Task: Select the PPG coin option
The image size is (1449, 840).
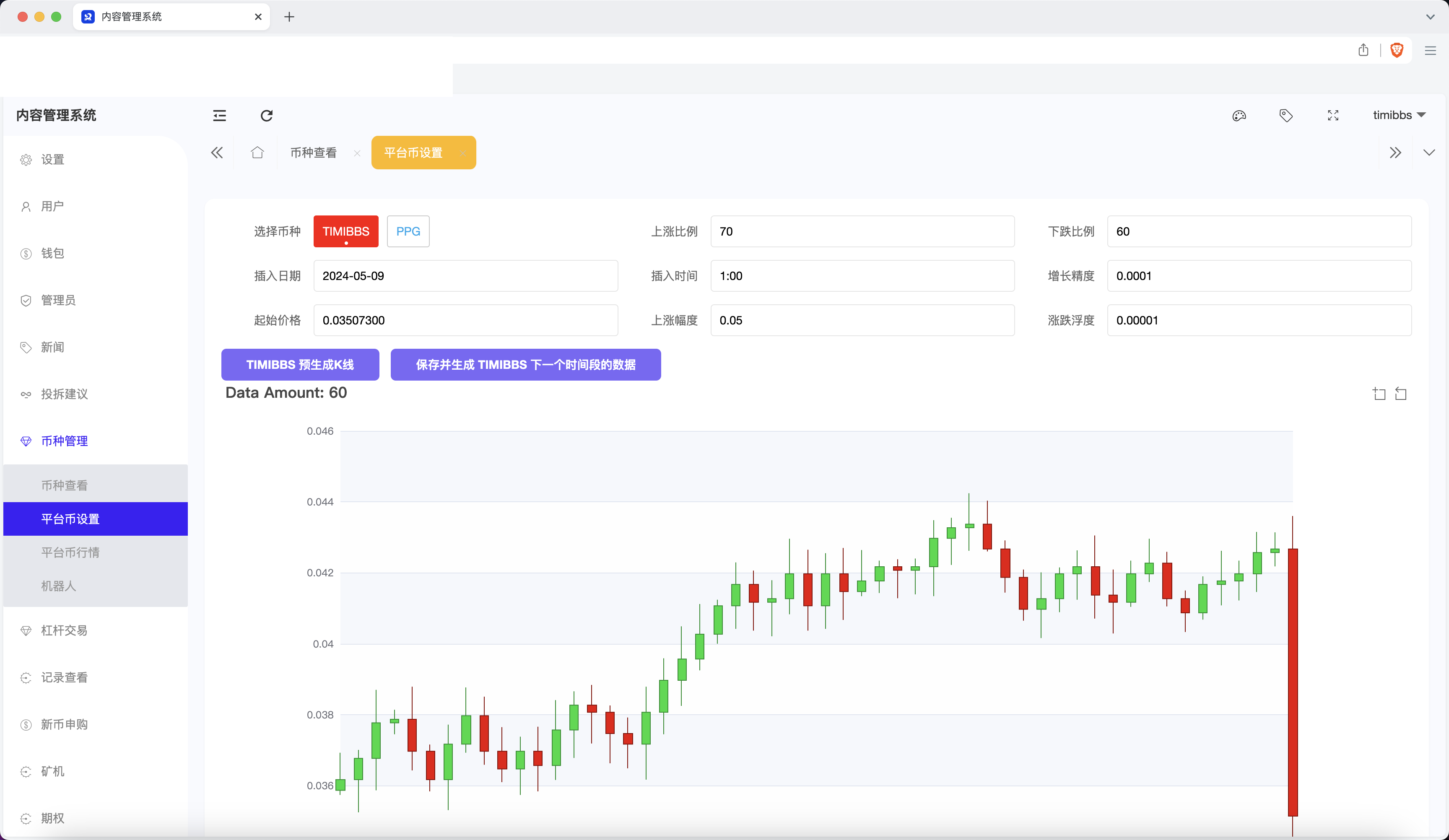Action: click(408, 231)
